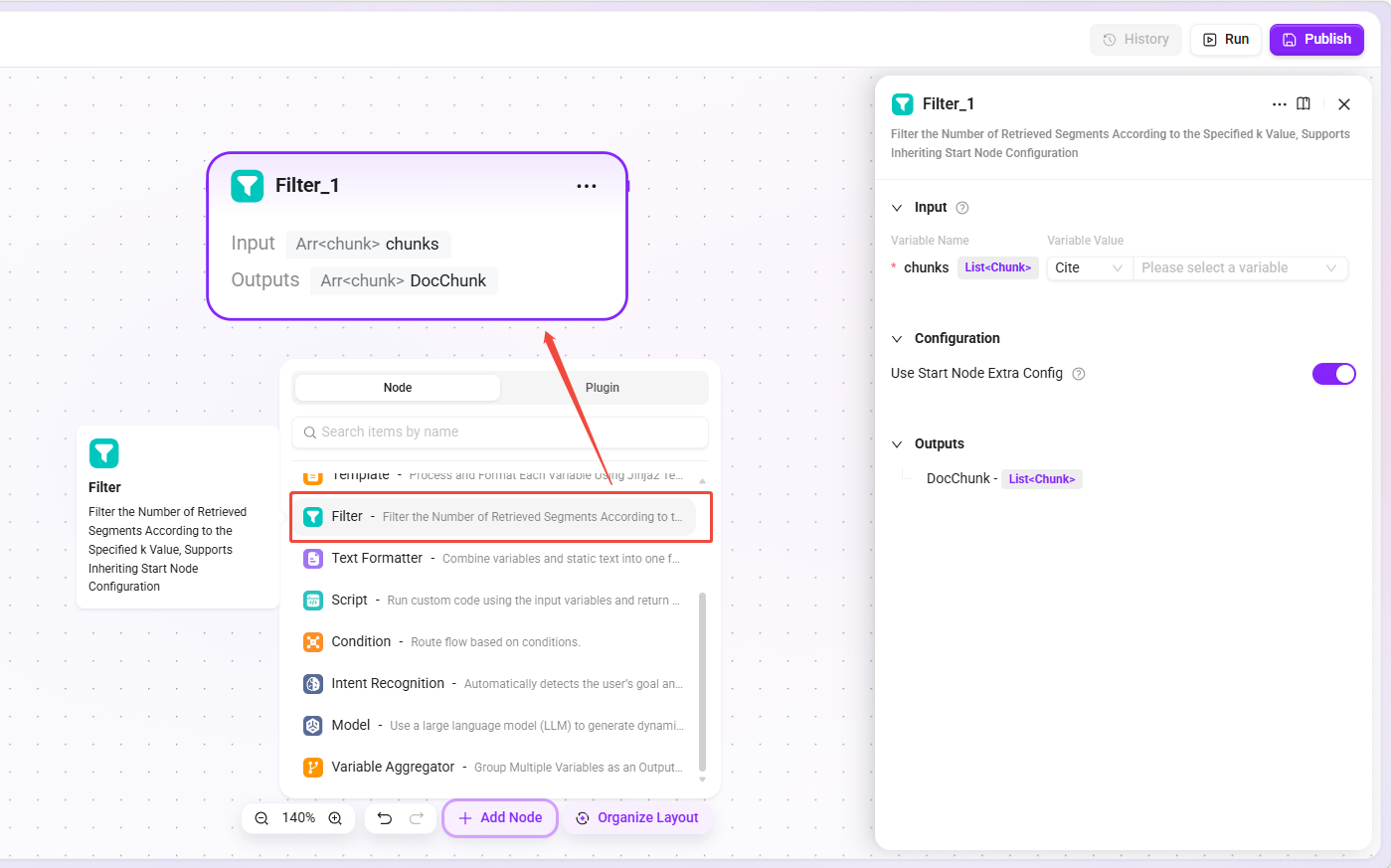Select Condition from the node list
Image resolution: width=1391 pixels, height=868 pixels.
(494, 642)
